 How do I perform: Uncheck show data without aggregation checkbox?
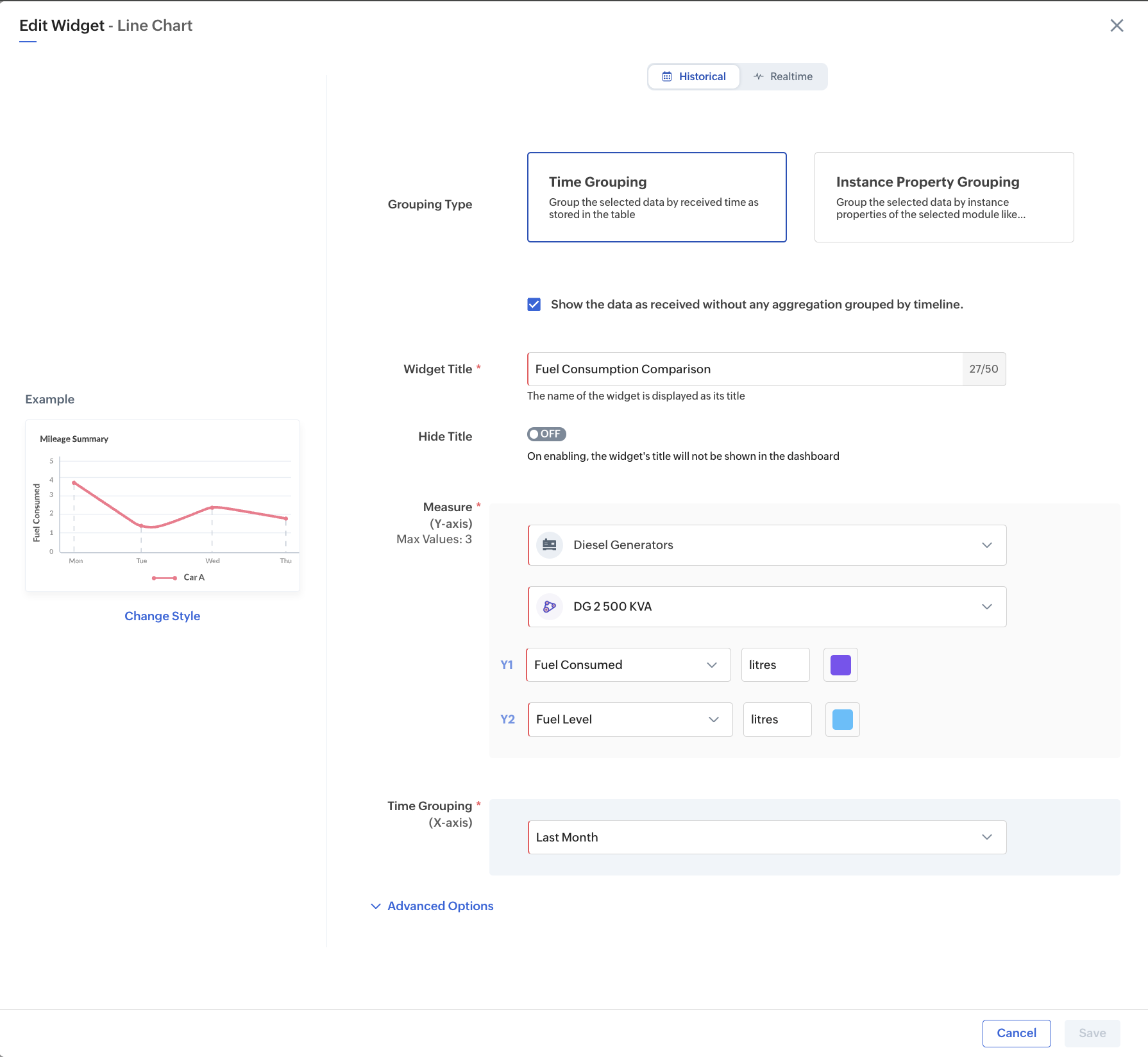coord(534,305)
